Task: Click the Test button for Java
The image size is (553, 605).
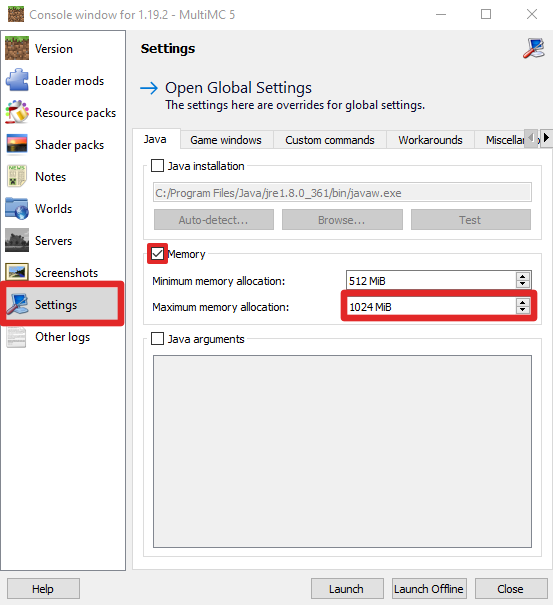Action: point(470,220)
